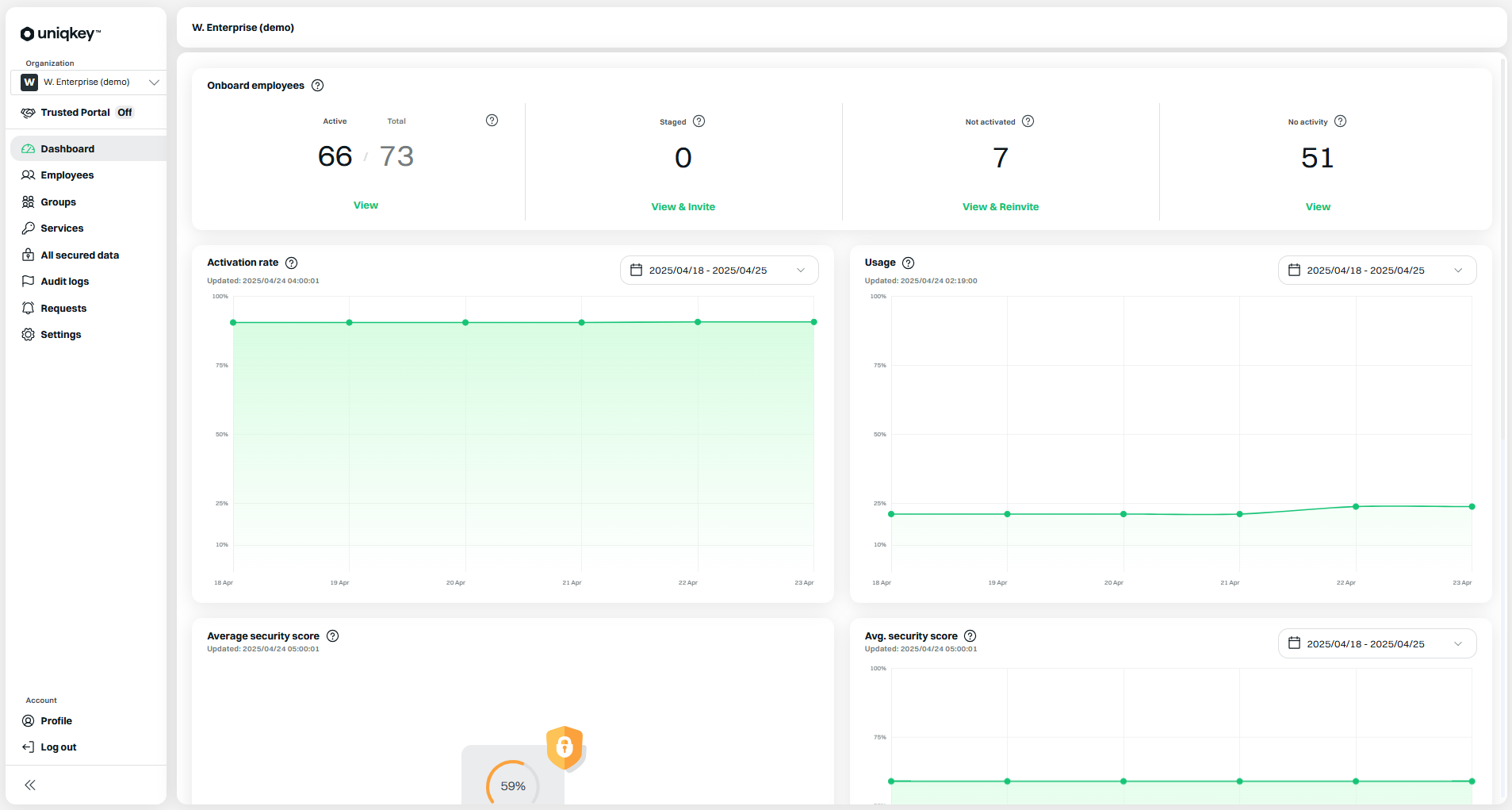Image resolution: width=1512 pixels, height=810 pixels.
Task: Click the W. Enterprise (demo) page title
Action: (x=243, y=28)
